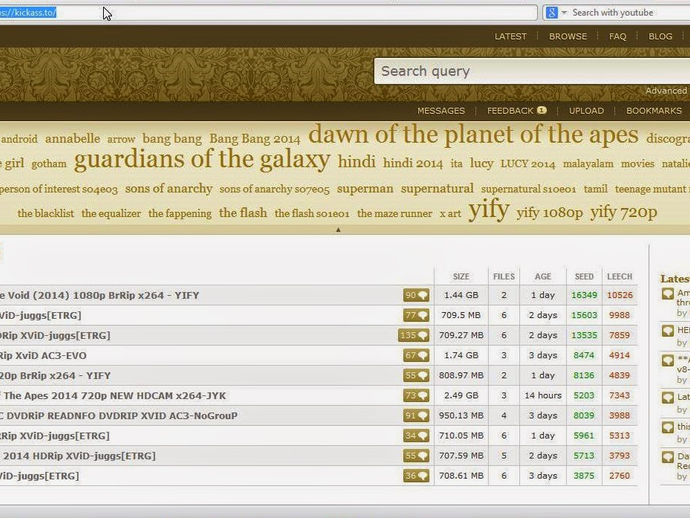The image size is (690, 518).
Task: Click the 'malayalam' tag
Action: point(588,164)
